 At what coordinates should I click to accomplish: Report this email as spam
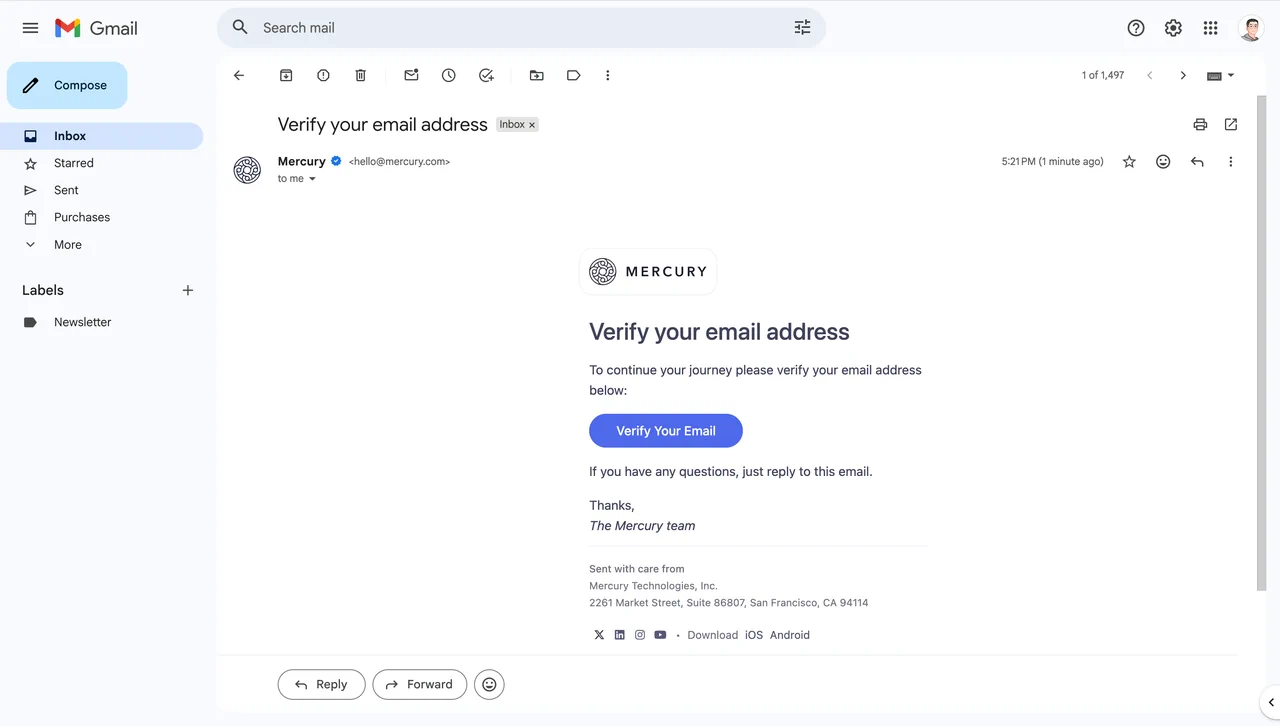(x=323, y=75)
